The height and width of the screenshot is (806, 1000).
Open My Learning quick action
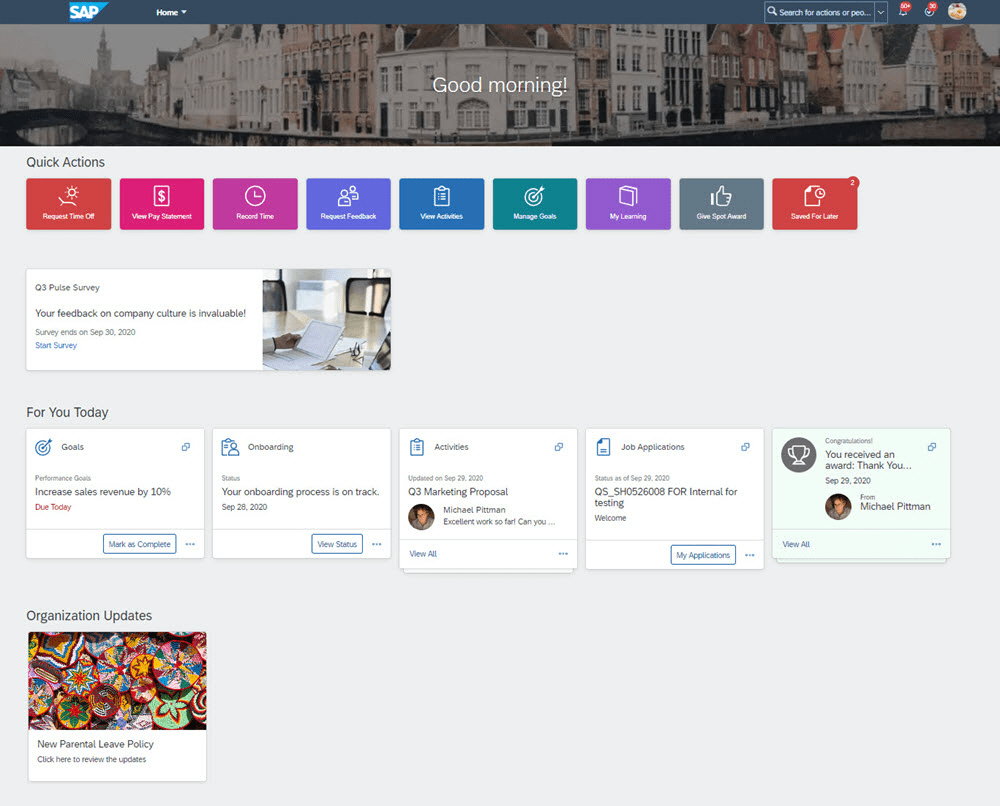click(x=627, y=203)
